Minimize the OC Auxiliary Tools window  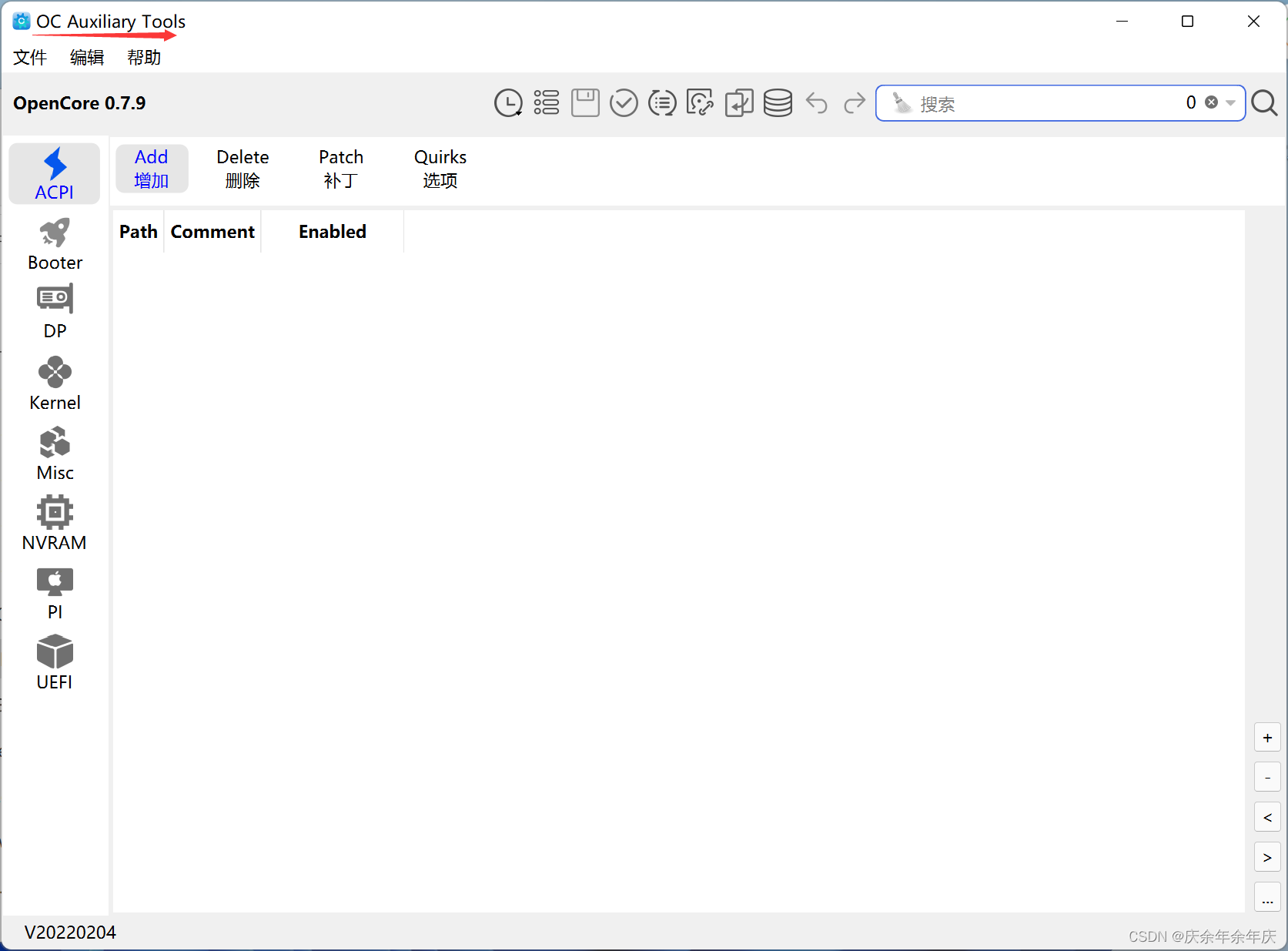pyautogui.click(x=1122, y=22)
